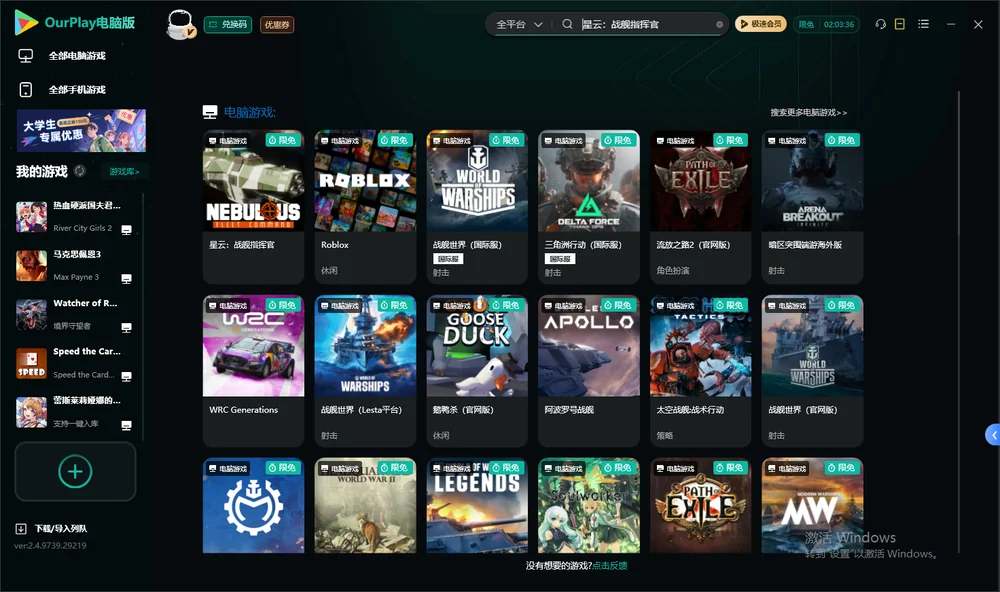Open 太空战舰:战术行动 card
Image resolution: width=1000 pixels, height=592 pixels.
[x=700, y=371]
